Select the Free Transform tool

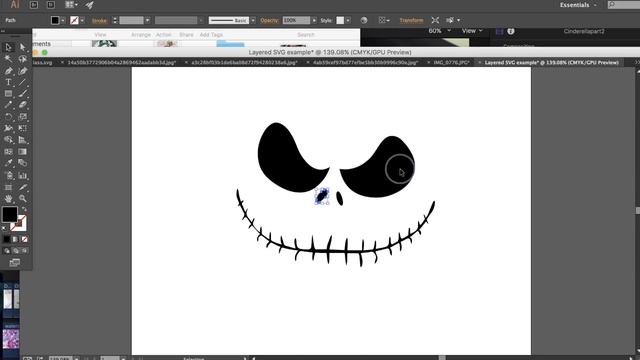[x=23, y=128]
